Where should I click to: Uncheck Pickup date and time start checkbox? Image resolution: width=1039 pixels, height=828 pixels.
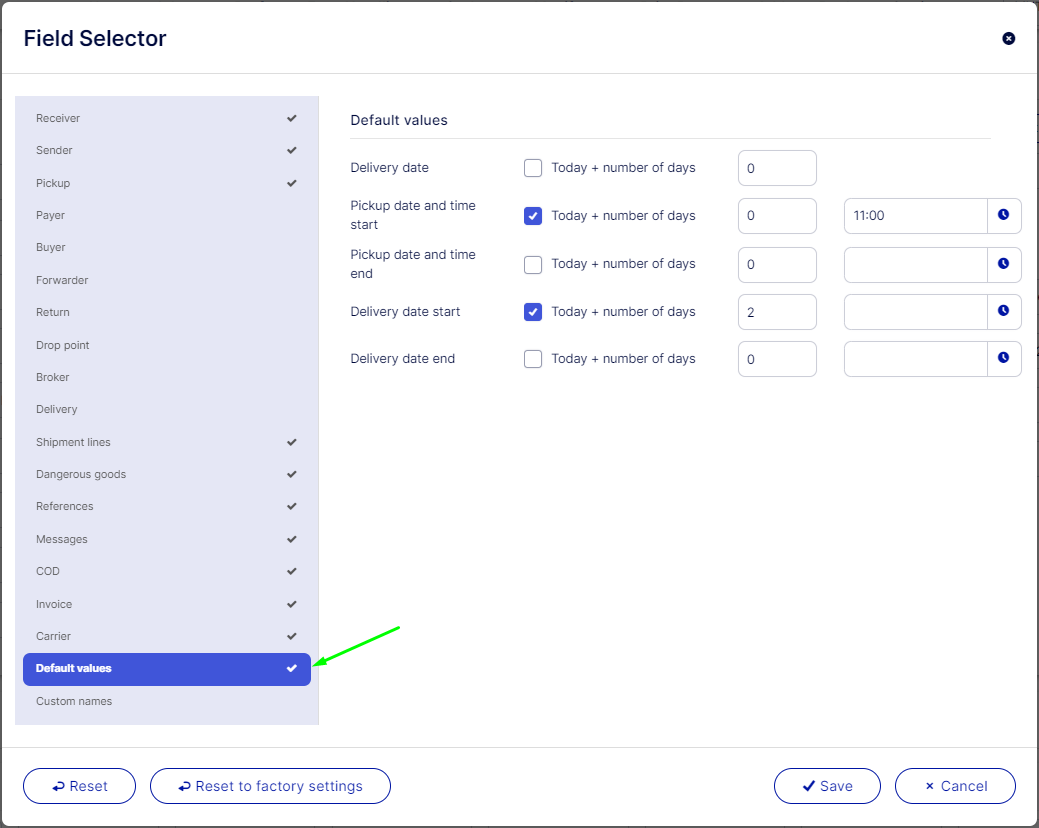[533, 216]
